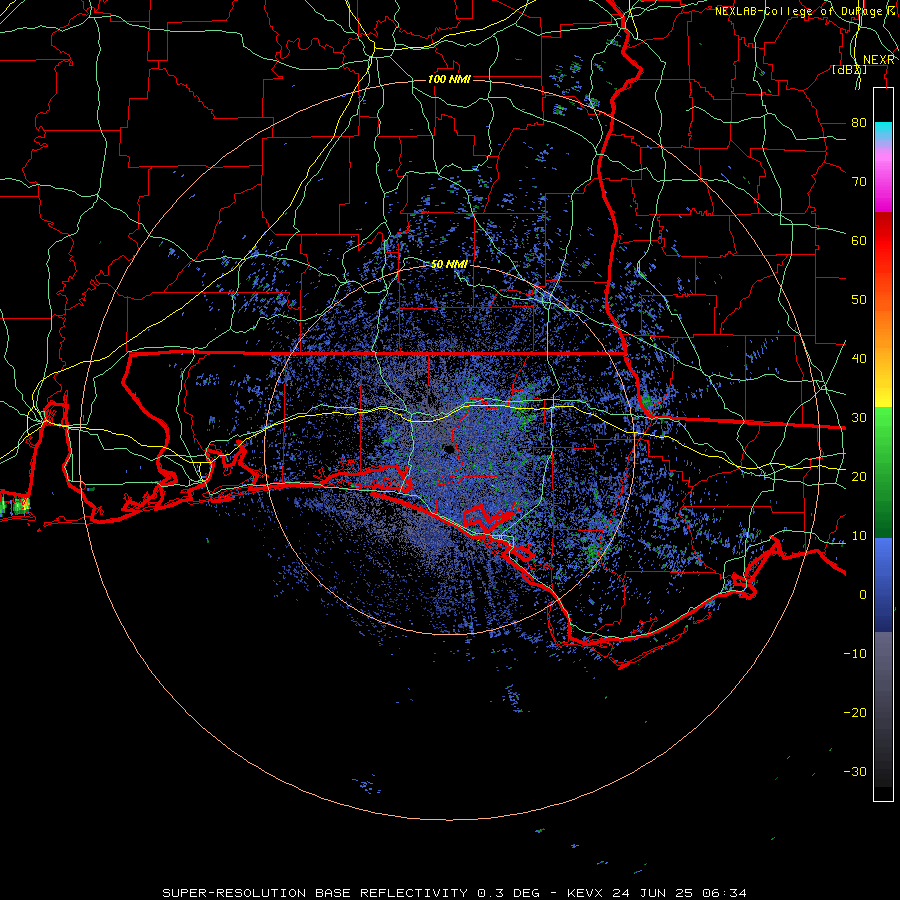Click the 0 value on the dBZ scale
This screenshot has height=900, width=900.
pyautogui.click(x=863, y=595)
